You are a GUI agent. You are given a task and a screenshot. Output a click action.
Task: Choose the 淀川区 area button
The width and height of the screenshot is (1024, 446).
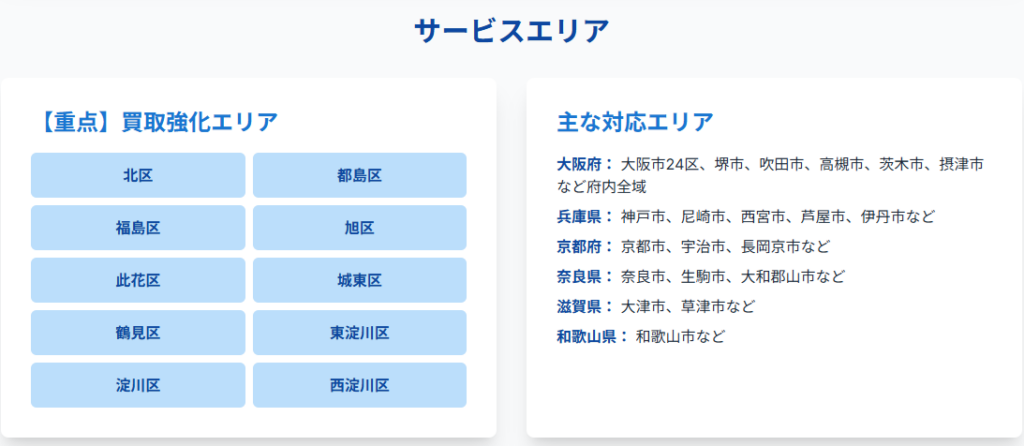(138, 385)
